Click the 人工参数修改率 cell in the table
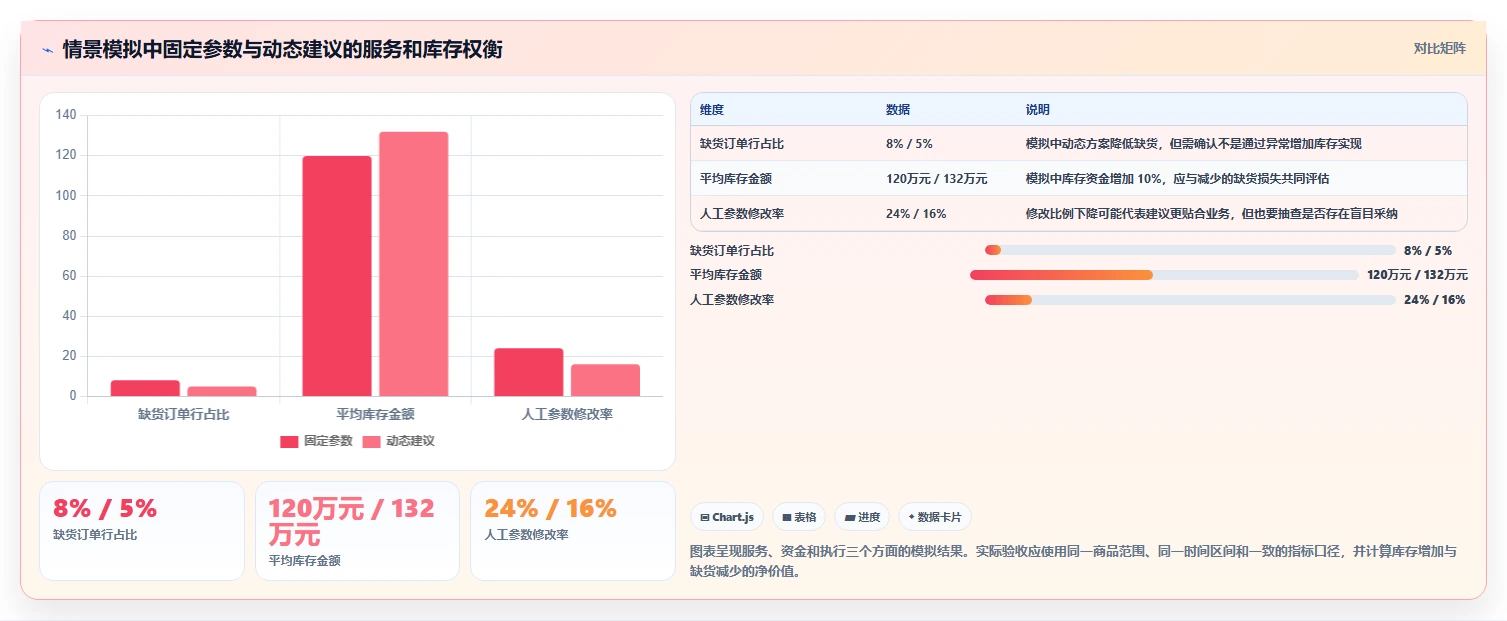Screen dimensions: 1507x621 783,214
